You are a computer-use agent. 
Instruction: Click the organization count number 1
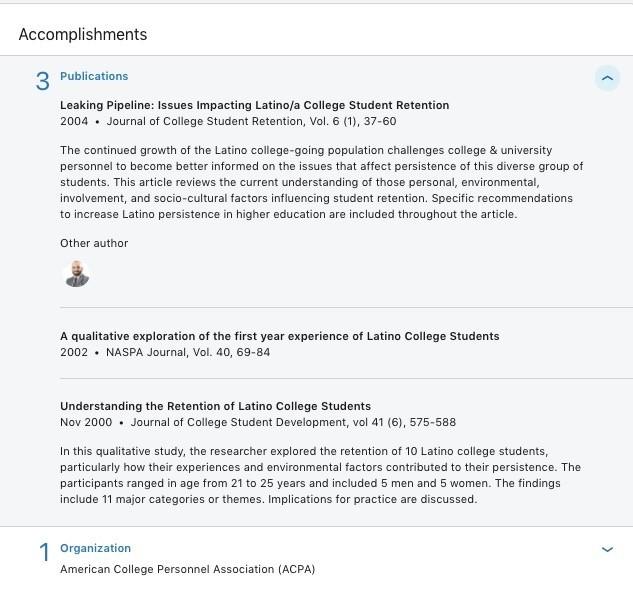43,553
